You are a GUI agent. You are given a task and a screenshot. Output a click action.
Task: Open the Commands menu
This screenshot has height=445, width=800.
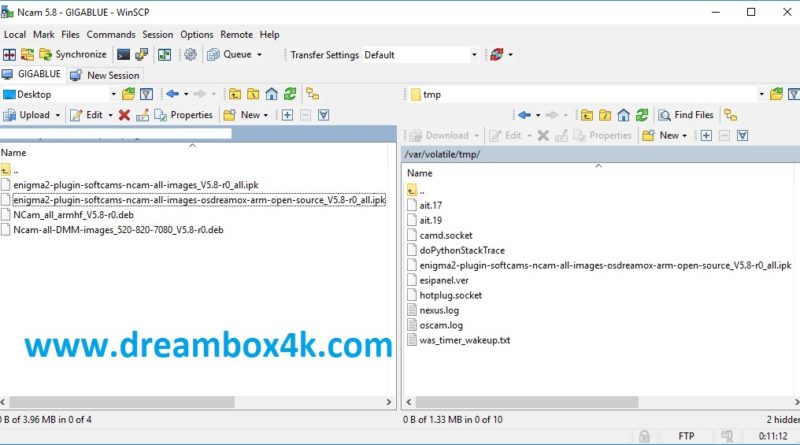[111, 35]
